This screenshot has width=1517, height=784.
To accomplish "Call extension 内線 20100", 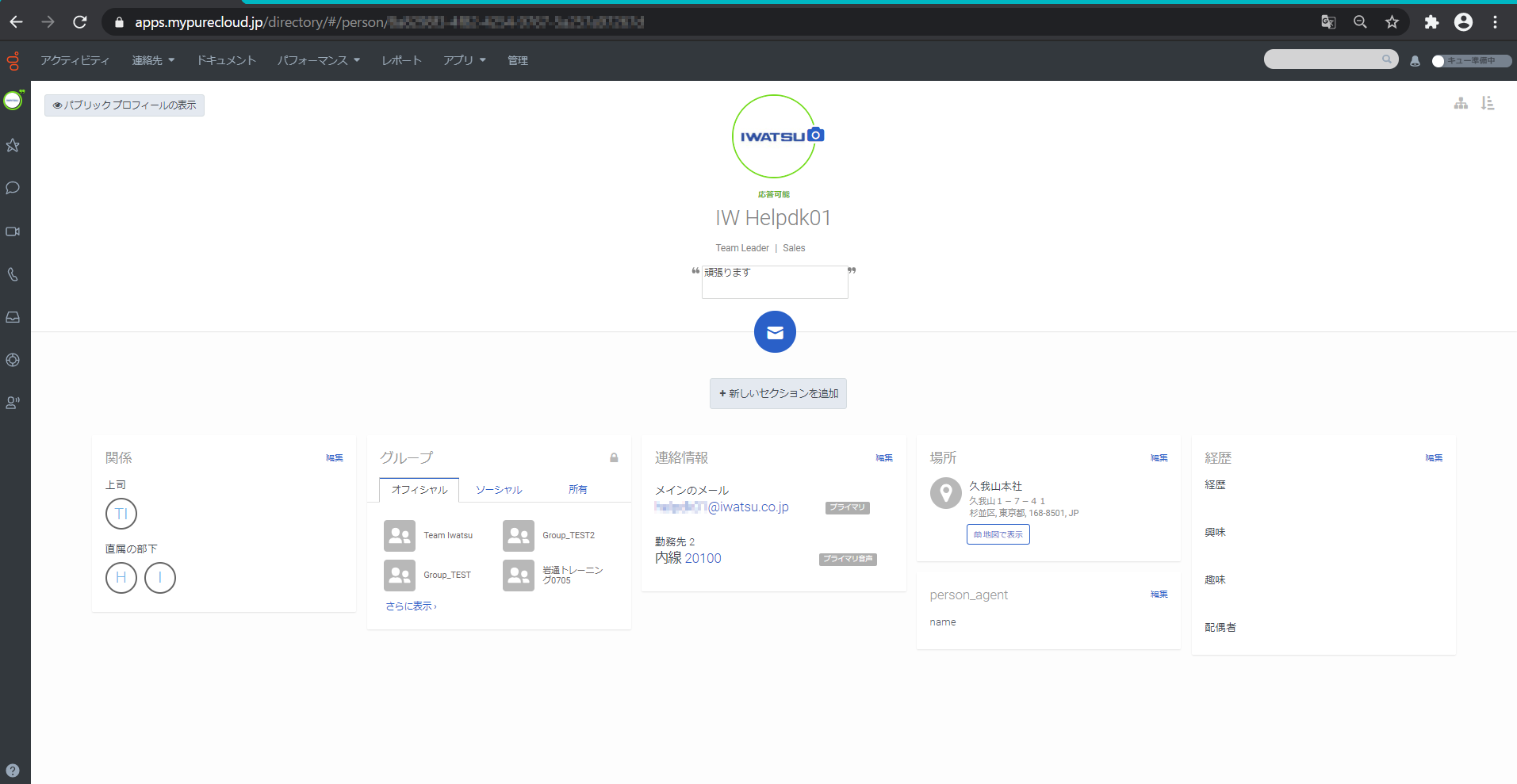I will (688, 559).
